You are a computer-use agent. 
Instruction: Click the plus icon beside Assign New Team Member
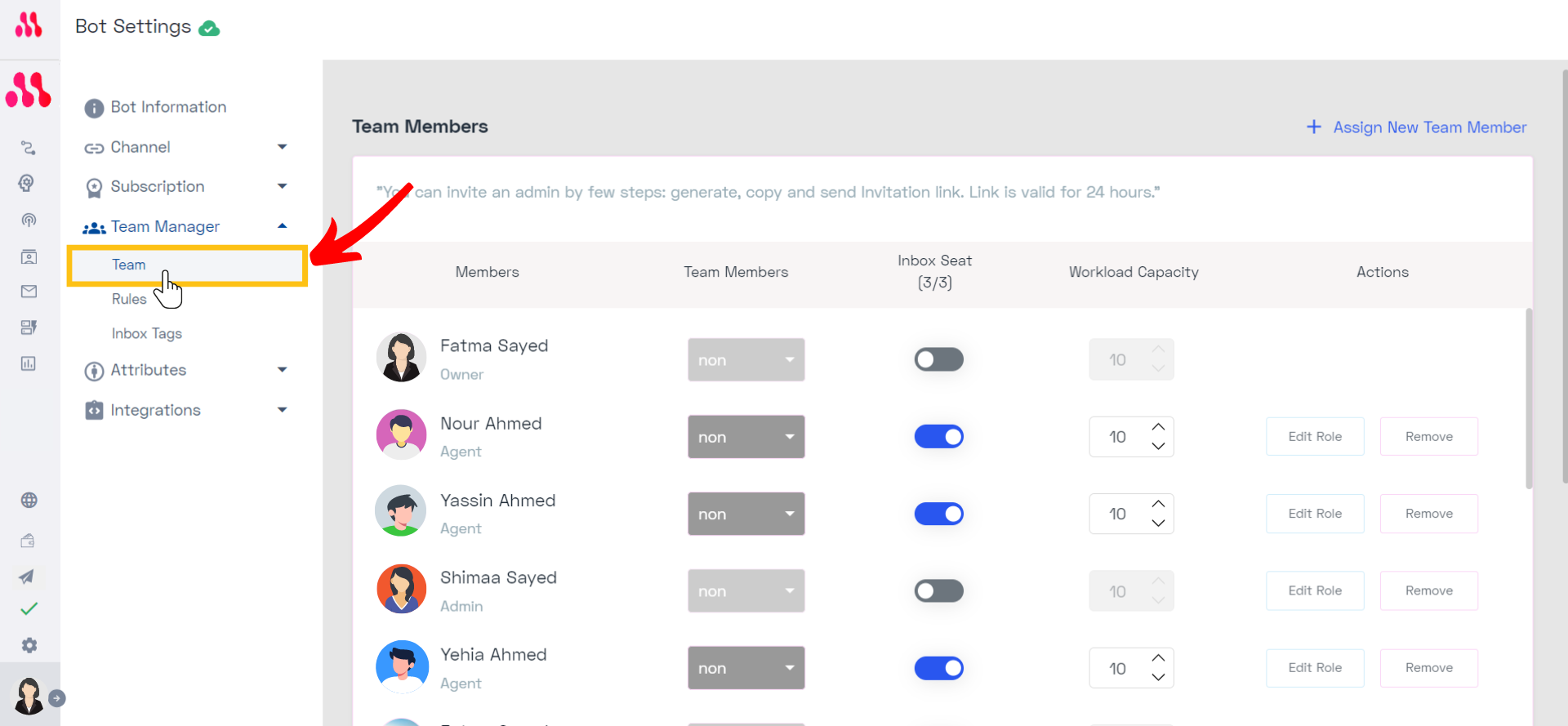pos(1314,127)
